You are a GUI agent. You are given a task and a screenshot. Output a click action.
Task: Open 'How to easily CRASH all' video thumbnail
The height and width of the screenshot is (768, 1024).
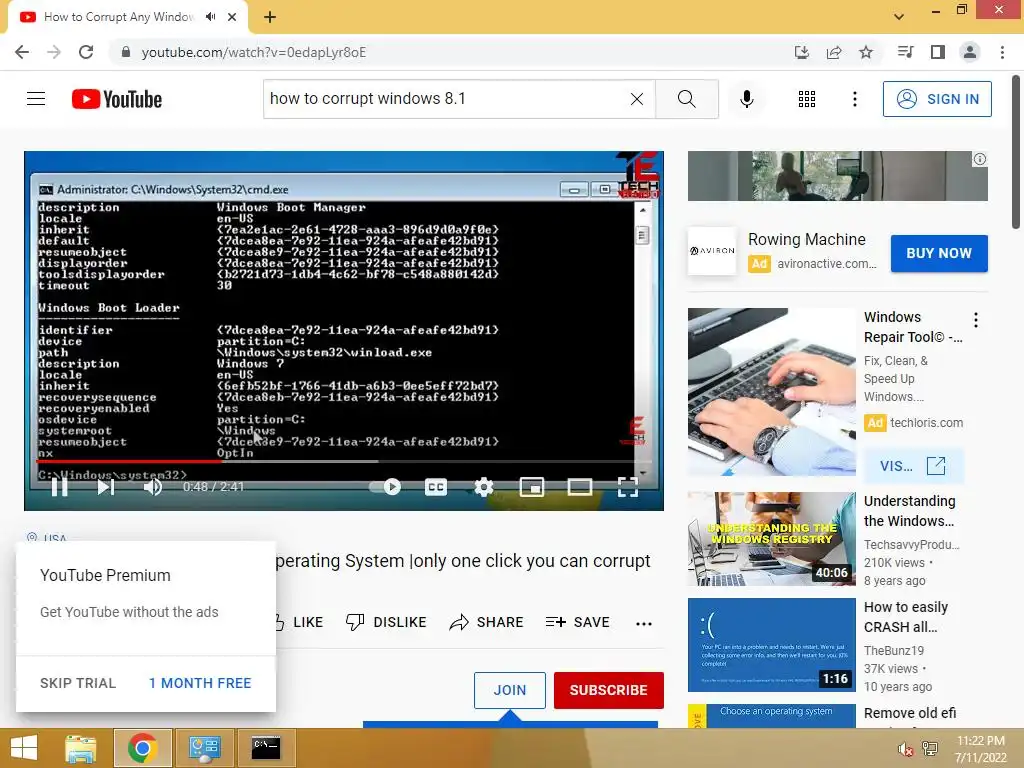[x=772, y=645]
